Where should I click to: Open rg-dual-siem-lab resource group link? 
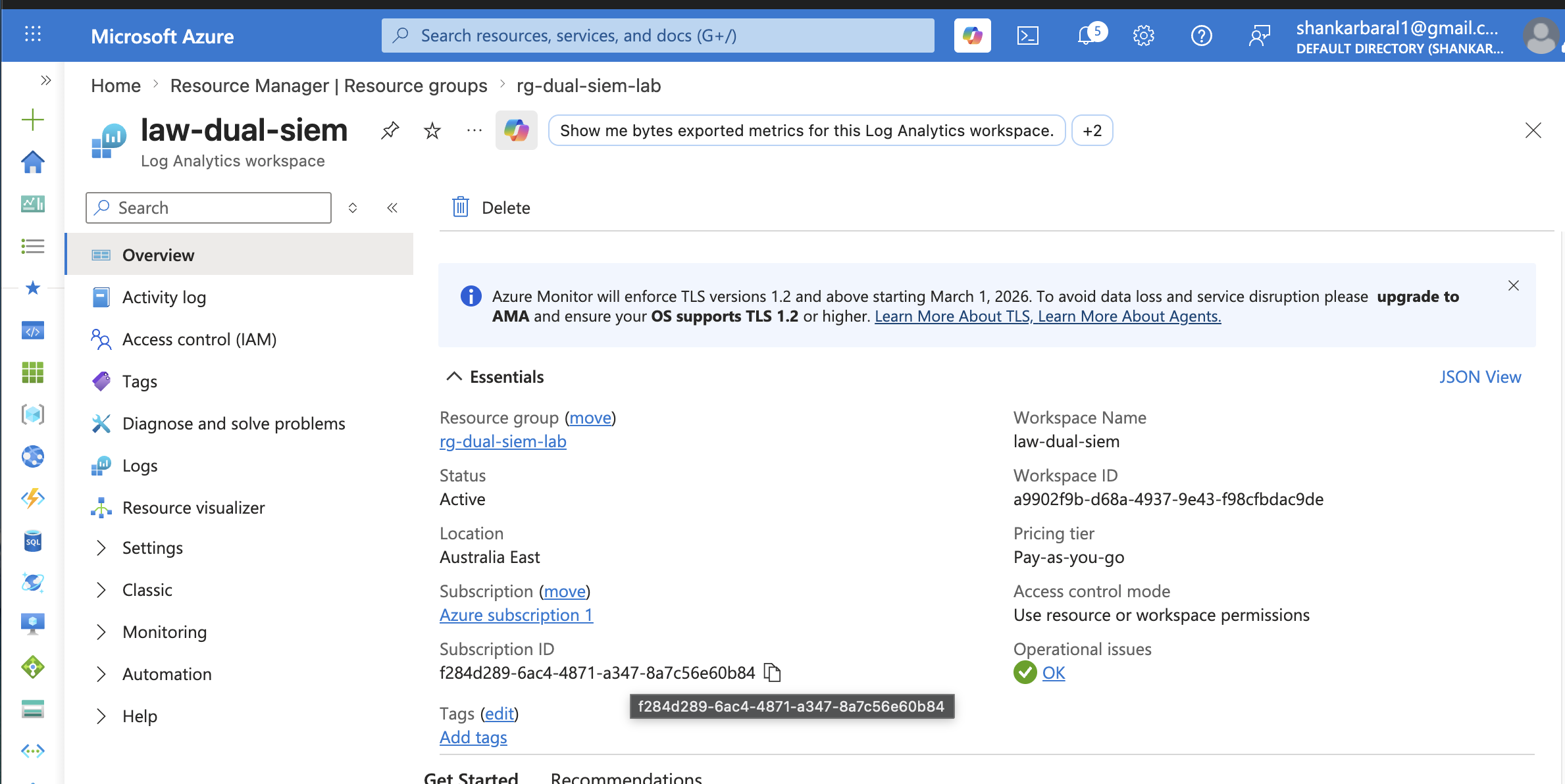503,441
